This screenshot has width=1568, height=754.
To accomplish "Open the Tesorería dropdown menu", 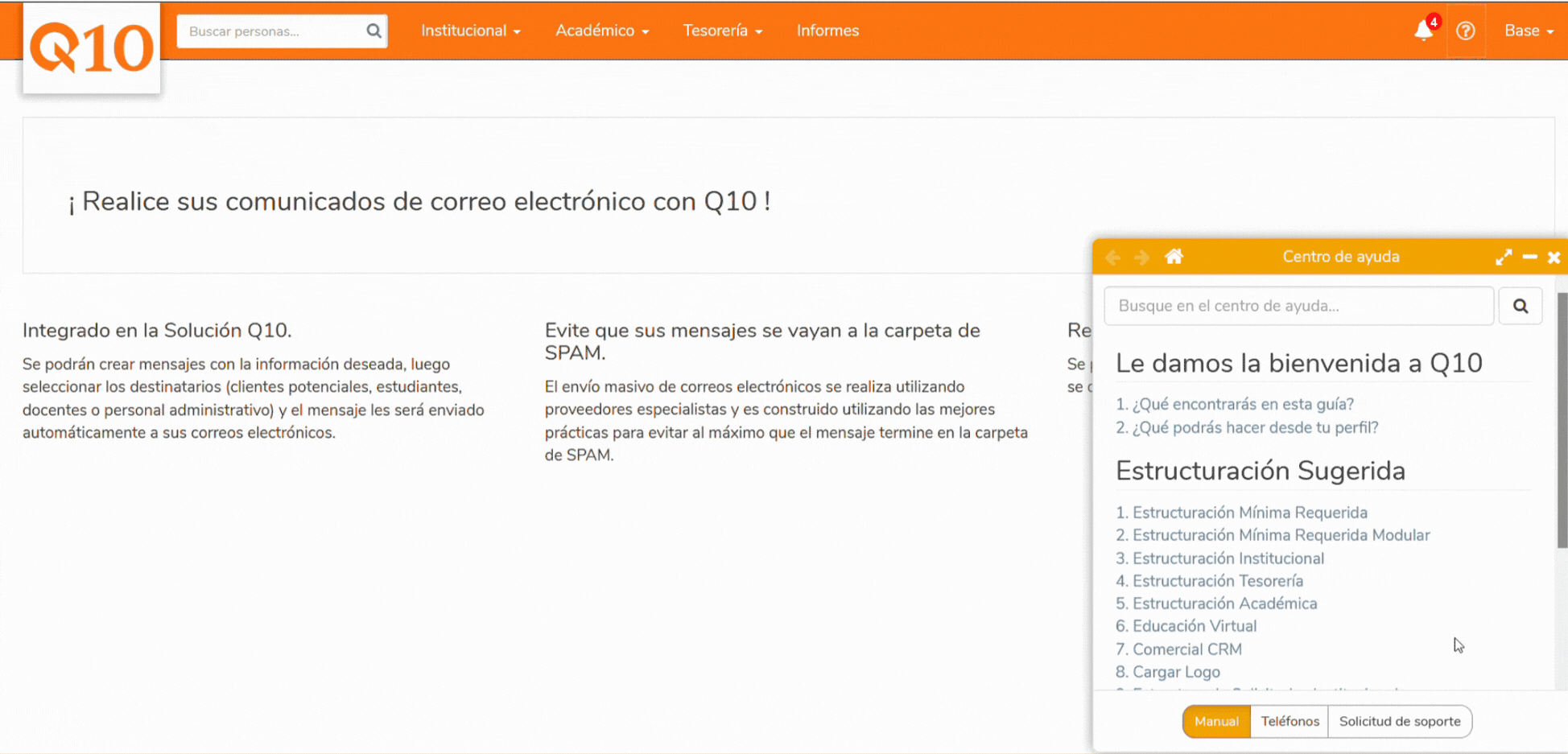I will tap(723, 31).
